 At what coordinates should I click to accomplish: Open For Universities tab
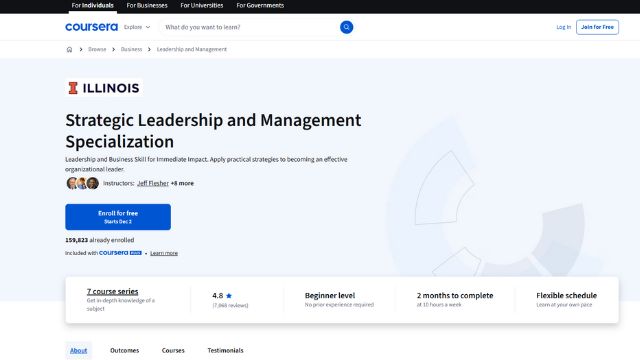coord(202,6)
